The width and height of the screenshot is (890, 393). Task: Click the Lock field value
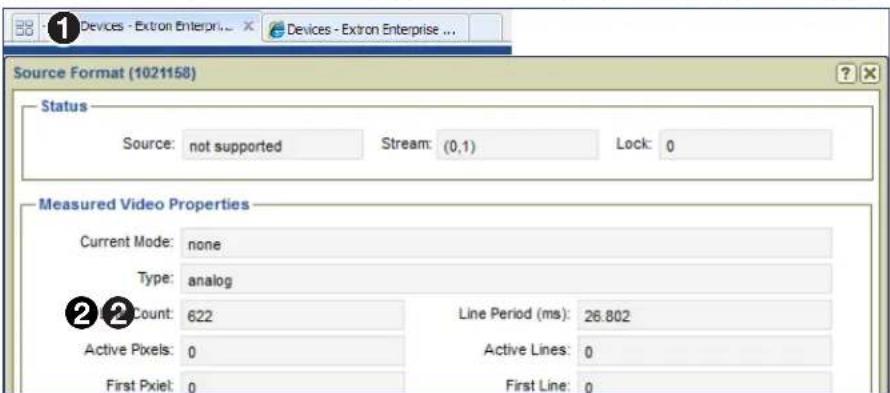(x=745, y=145)
